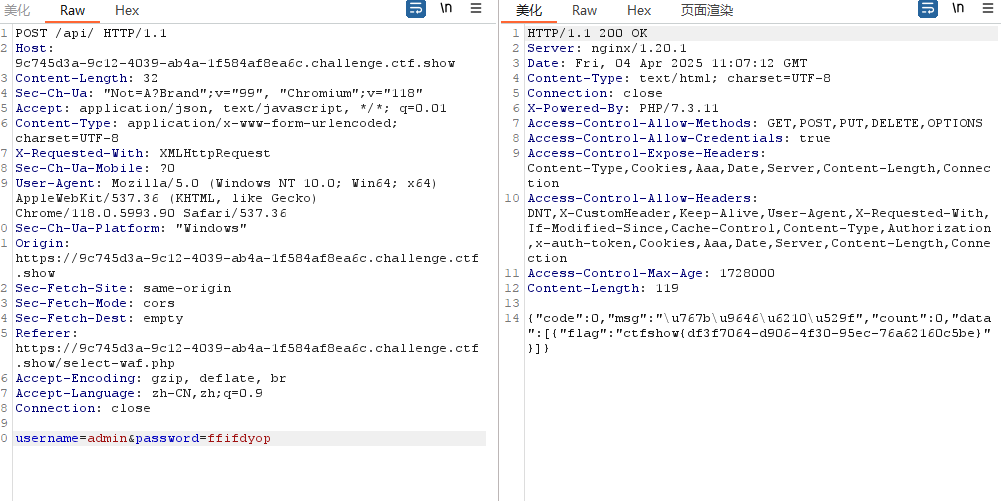Click the username=admin request body parameter
The image size is (1001, 501).
(72, 438)
